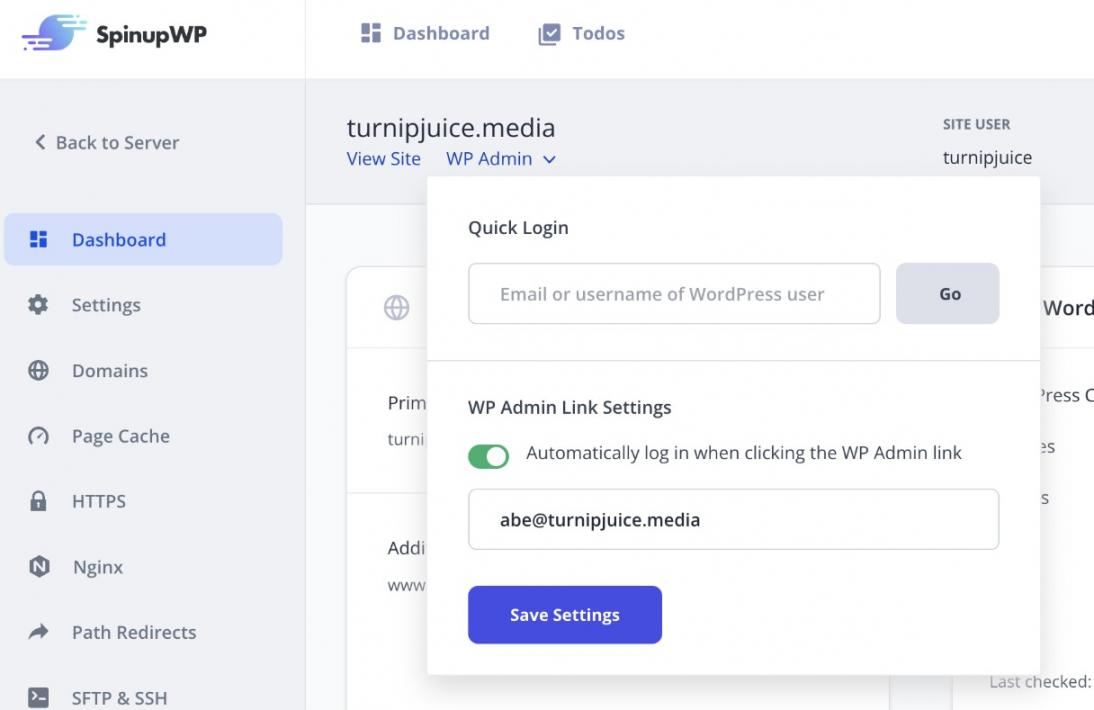This screenshot has width=1094, height=710.
Task: Click the Dashboard grid icon in top navigation
Action: click(x=370, y=33)
